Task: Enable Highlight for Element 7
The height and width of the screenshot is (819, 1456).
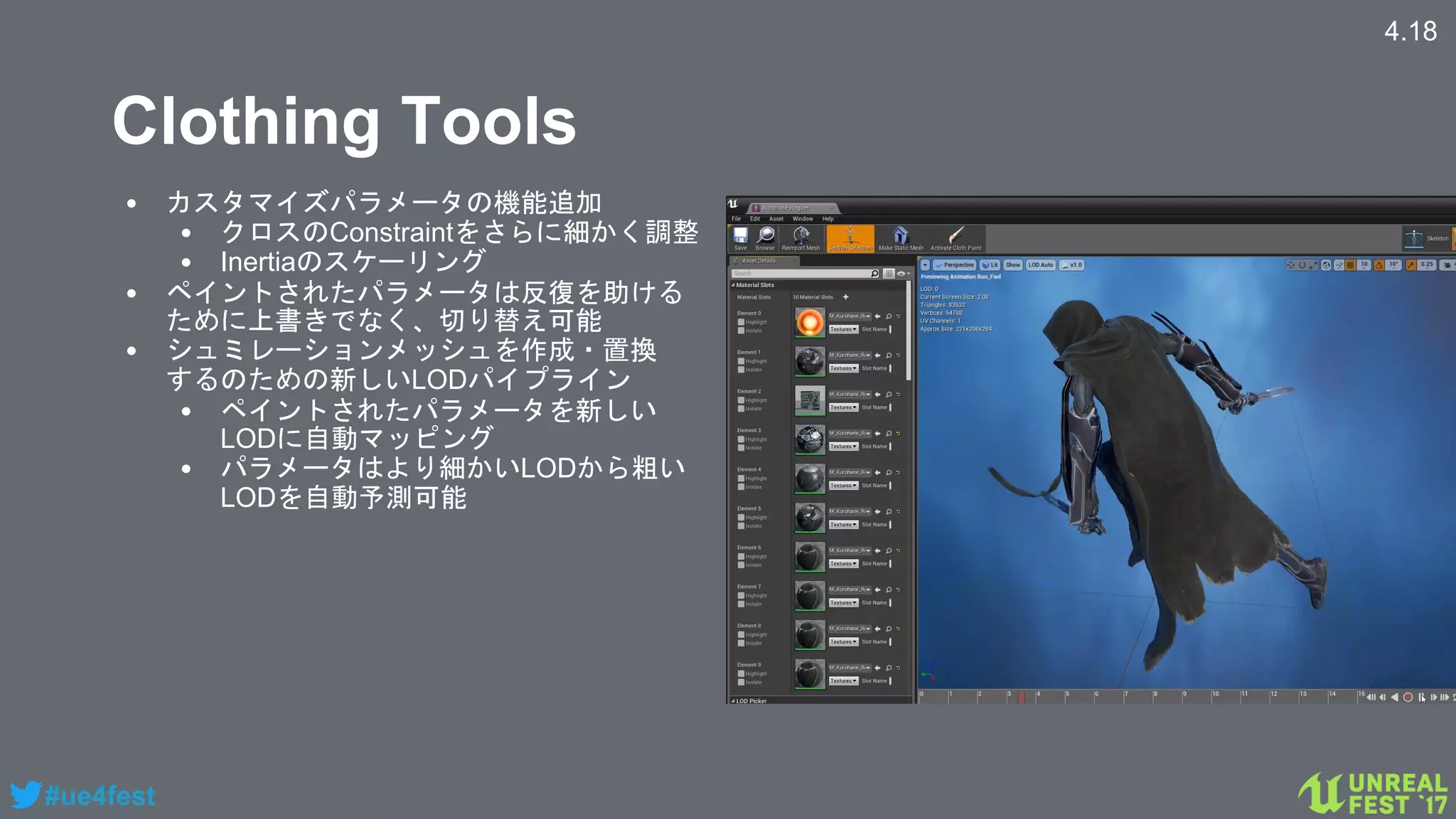Action: click(x=741, y=596)
